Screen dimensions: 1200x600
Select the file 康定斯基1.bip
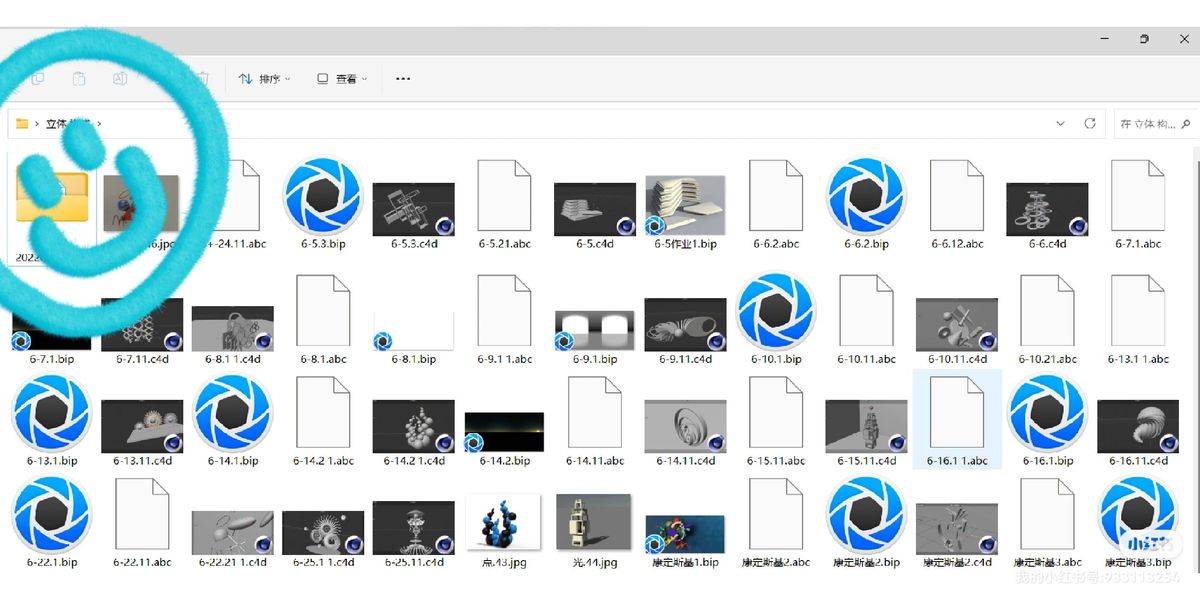click(685, 540)
